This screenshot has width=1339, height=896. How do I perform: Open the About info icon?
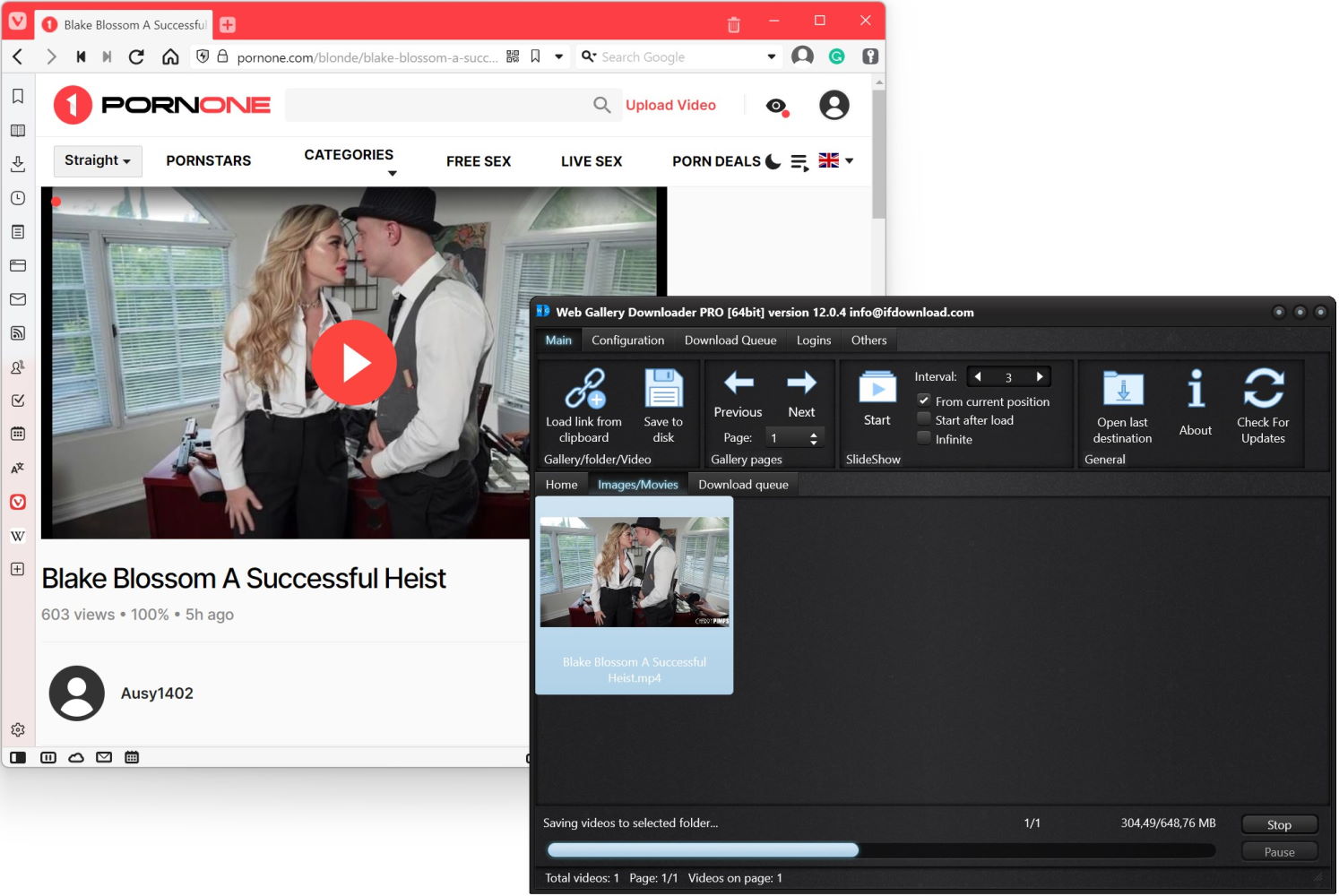pyautogui.click(x=1195, y=403)
